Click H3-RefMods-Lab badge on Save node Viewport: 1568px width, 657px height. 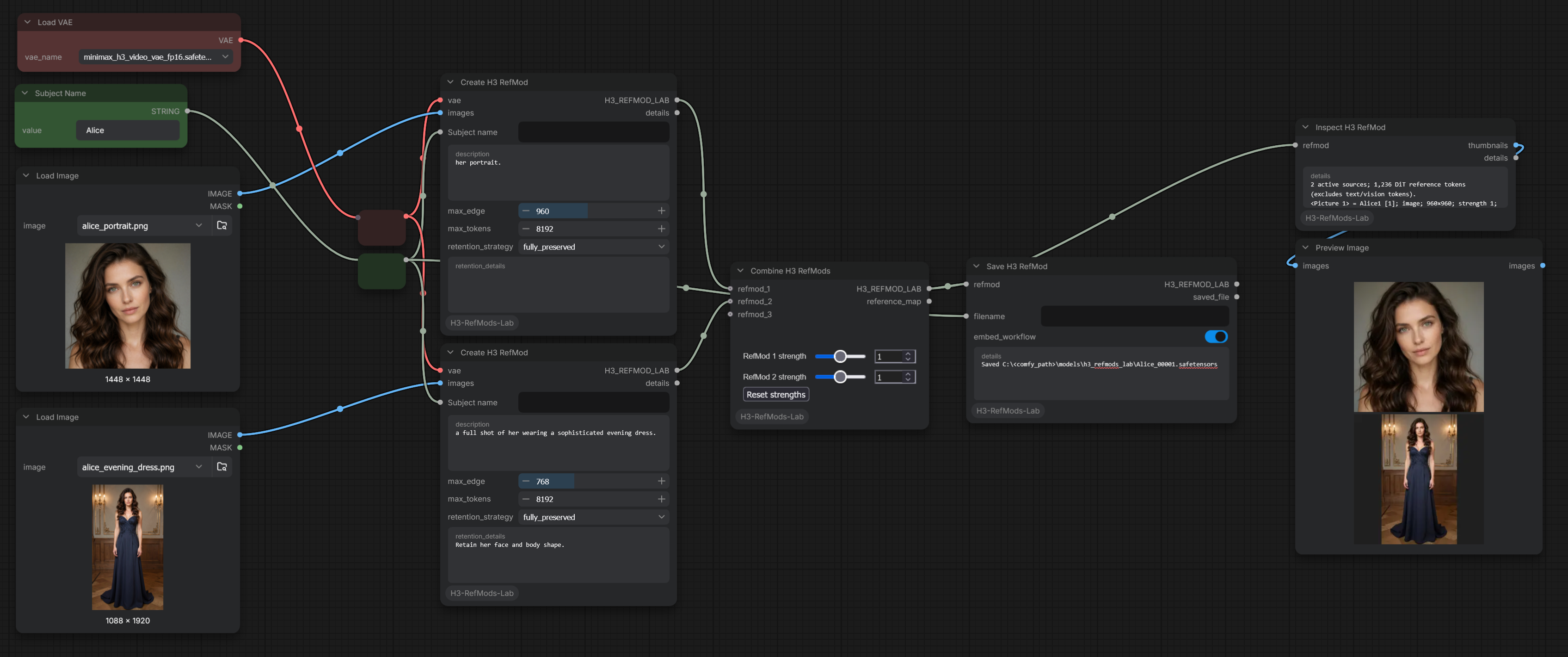pyautogui.click(x=1008, y=410)
